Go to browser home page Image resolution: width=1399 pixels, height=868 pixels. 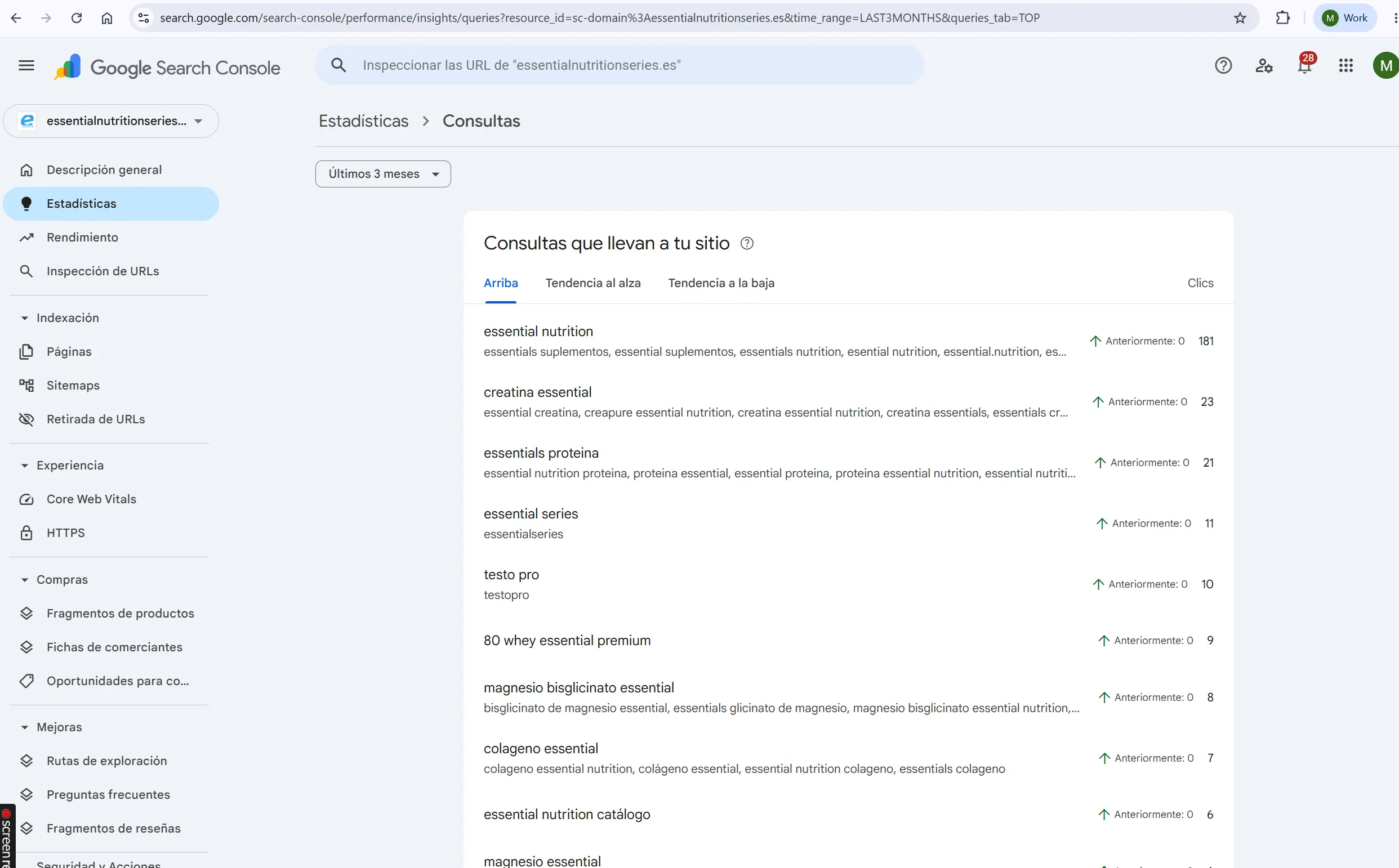pyautogui.click(x=107, y=18)
